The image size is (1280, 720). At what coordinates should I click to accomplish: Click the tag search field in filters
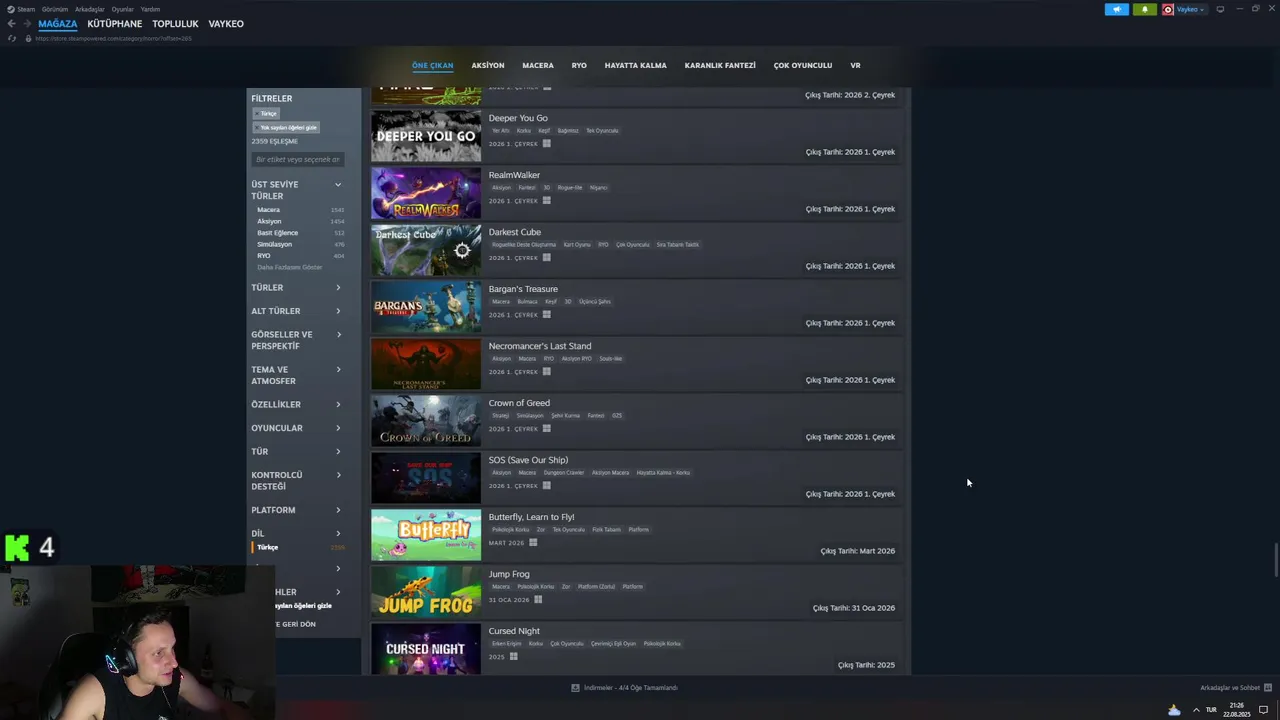point(298,159)
